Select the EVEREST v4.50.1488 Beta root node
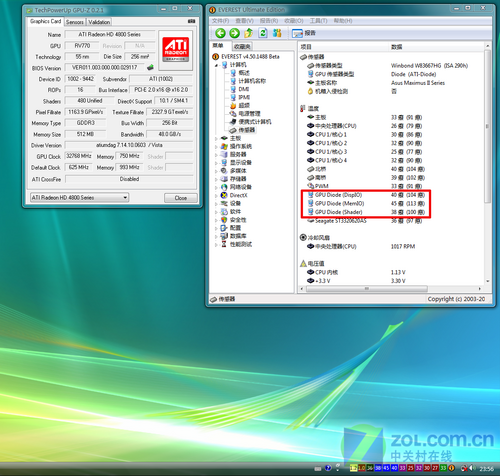Screen dimensions: 500x476 coord(246,57)
